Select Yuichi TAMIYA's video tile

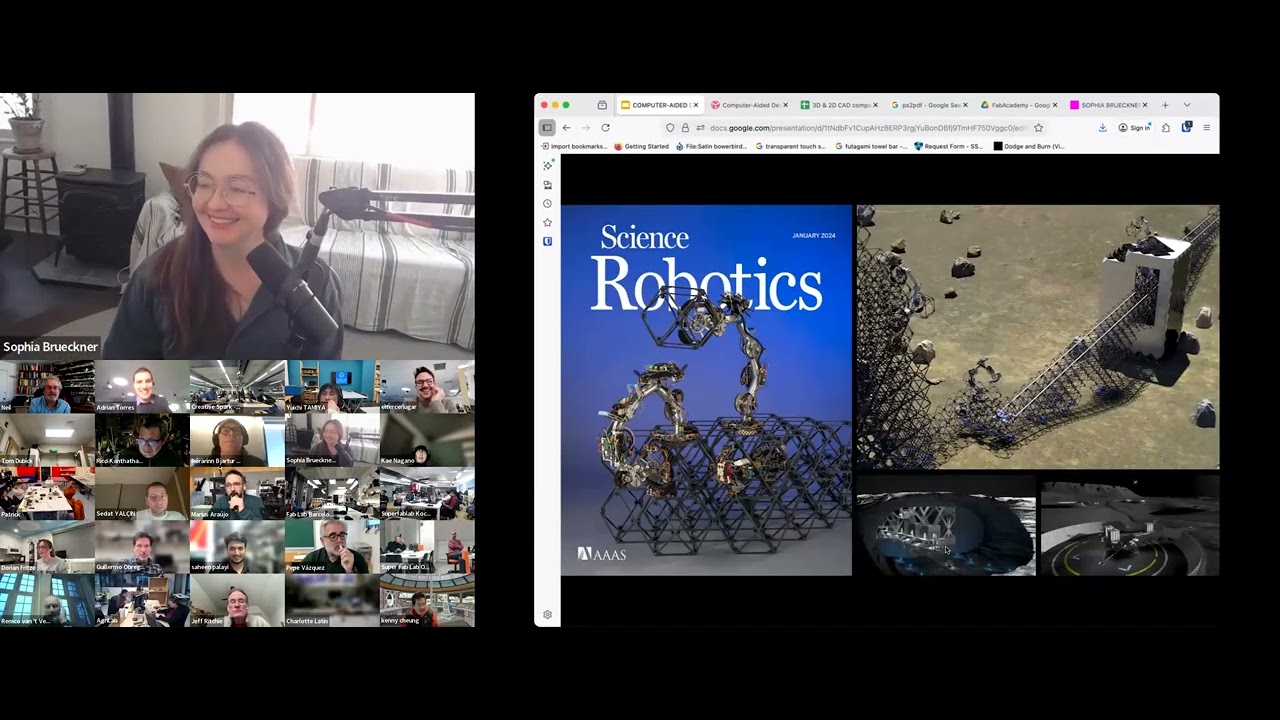tap(332, 387)
